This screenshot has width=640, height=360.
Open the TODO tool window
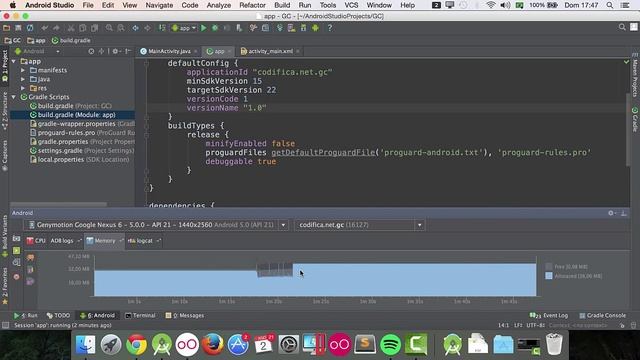tap(58, 316)
